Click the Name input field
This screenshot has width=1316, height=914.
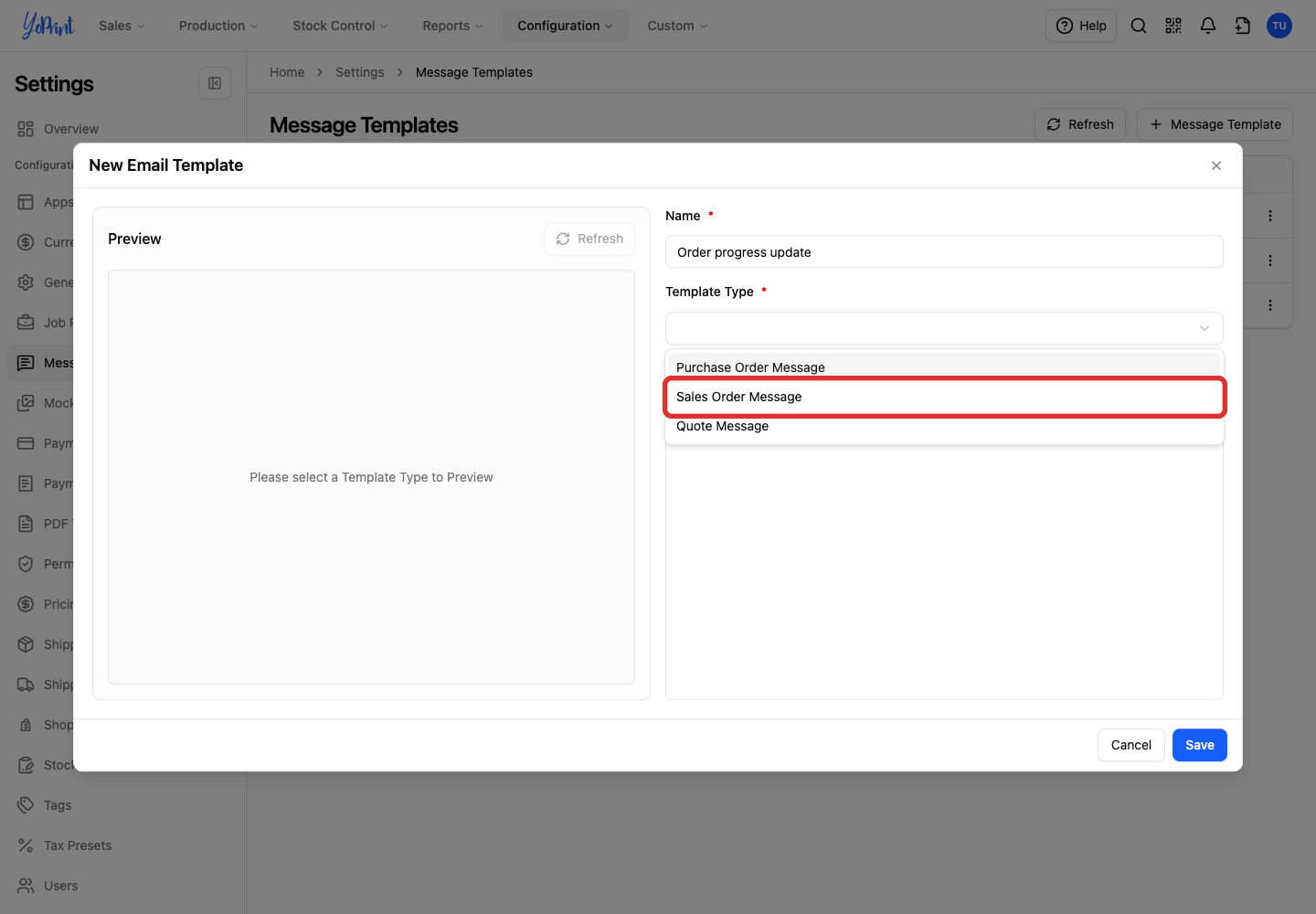pyautogui.click(x=944, y=252)
